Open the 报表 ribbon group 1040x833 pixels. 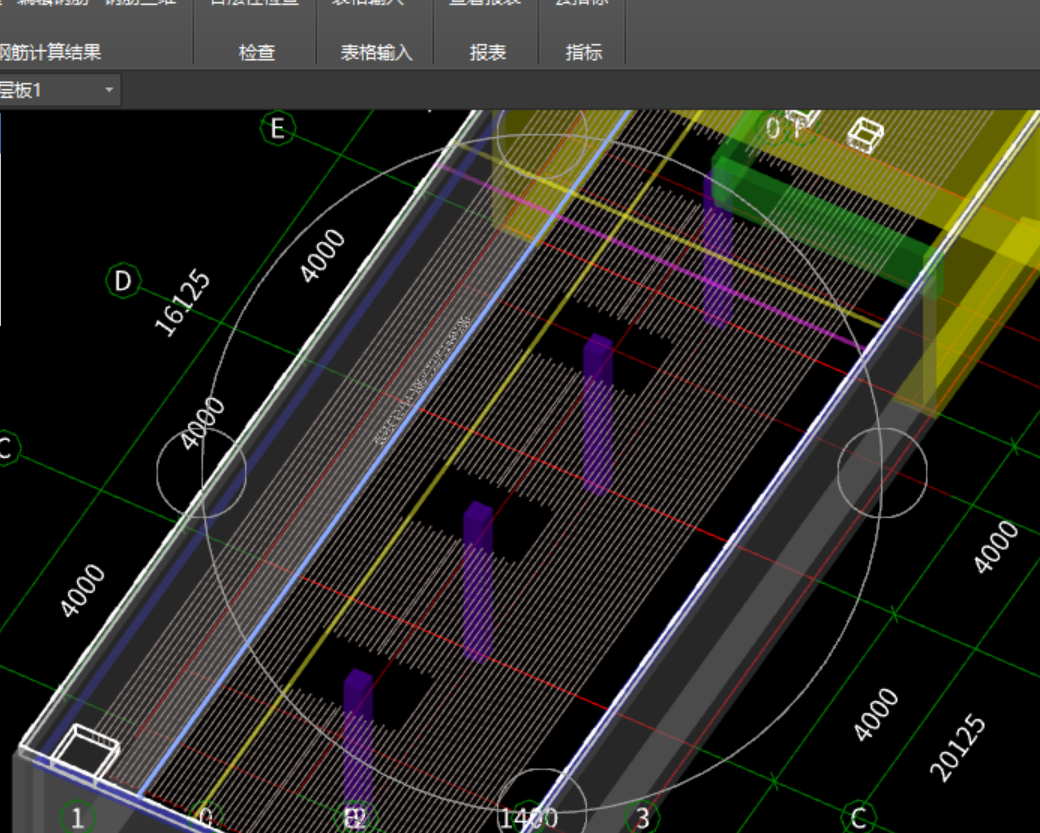point(488,53)
